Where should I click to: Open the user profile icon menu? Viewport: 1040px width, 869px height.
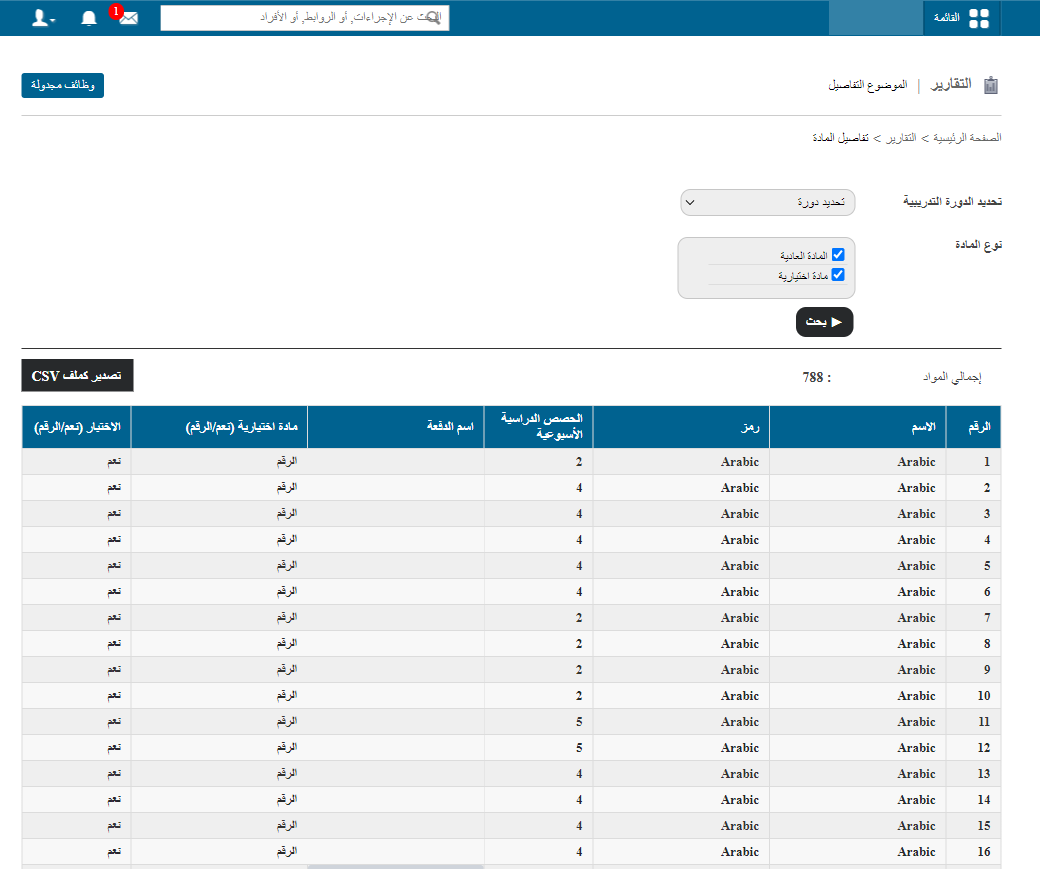click(43, 18)
